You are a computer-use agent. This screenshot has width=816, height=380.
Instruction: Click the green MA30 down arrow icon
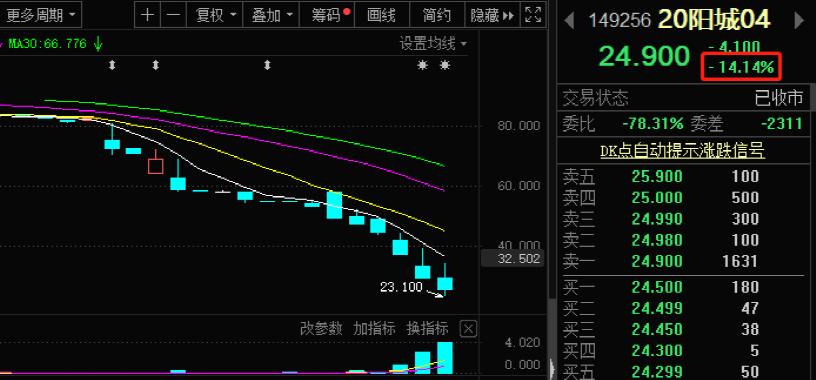coord(98,44)
